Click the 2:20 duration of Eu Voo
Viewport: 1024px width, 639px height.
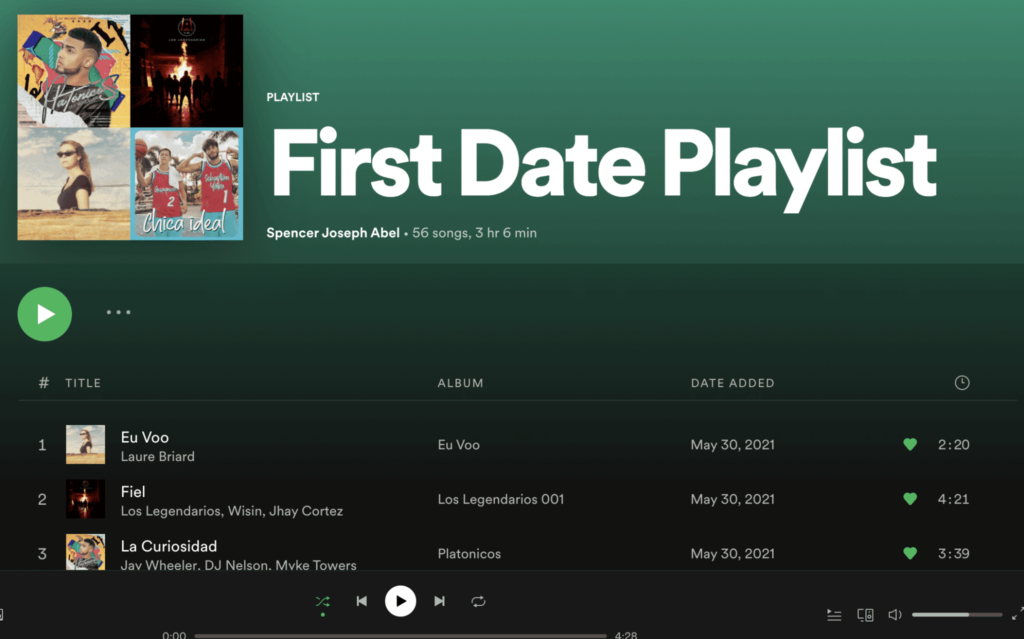pyautogui.click(x=953, y=444)
